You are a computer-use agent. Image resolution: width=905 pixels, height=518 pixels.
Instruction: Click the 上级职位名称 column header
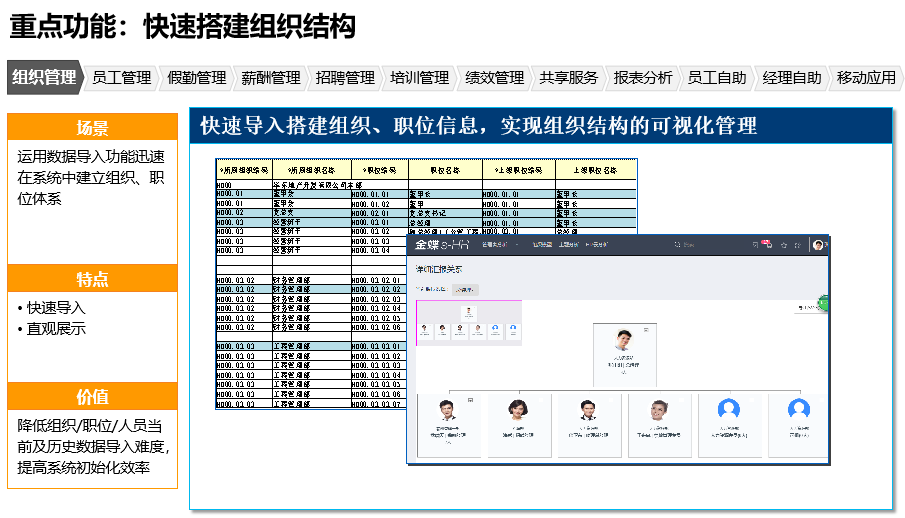pos(596,170)
